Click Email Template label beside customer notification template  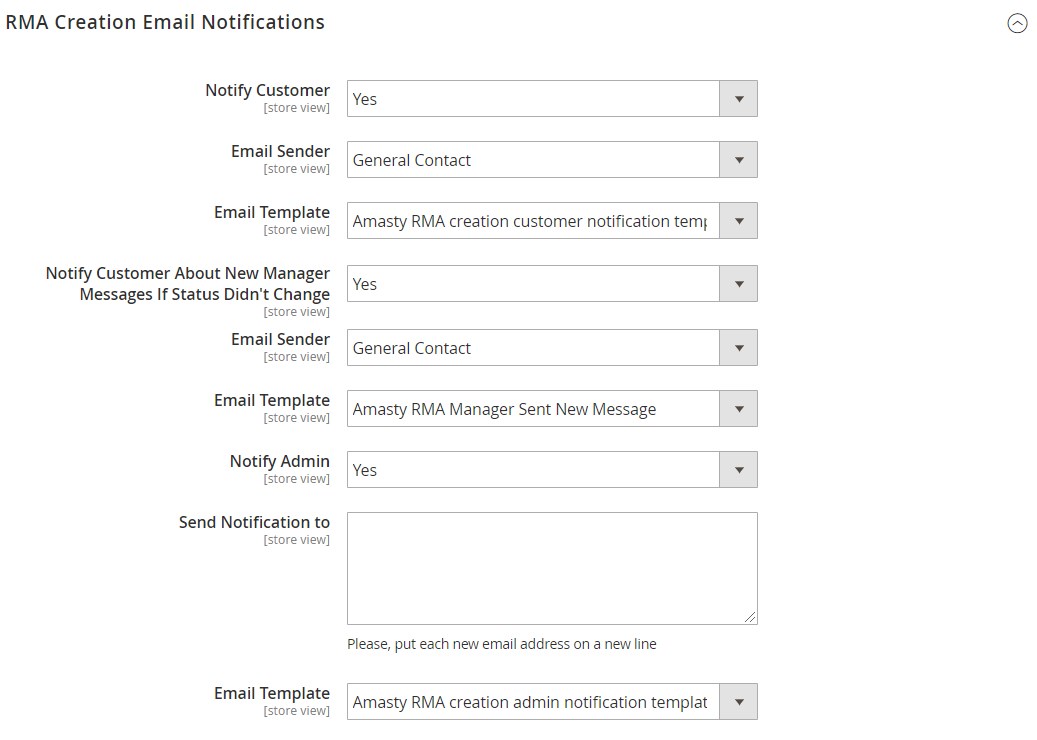(x=271, y=212)
